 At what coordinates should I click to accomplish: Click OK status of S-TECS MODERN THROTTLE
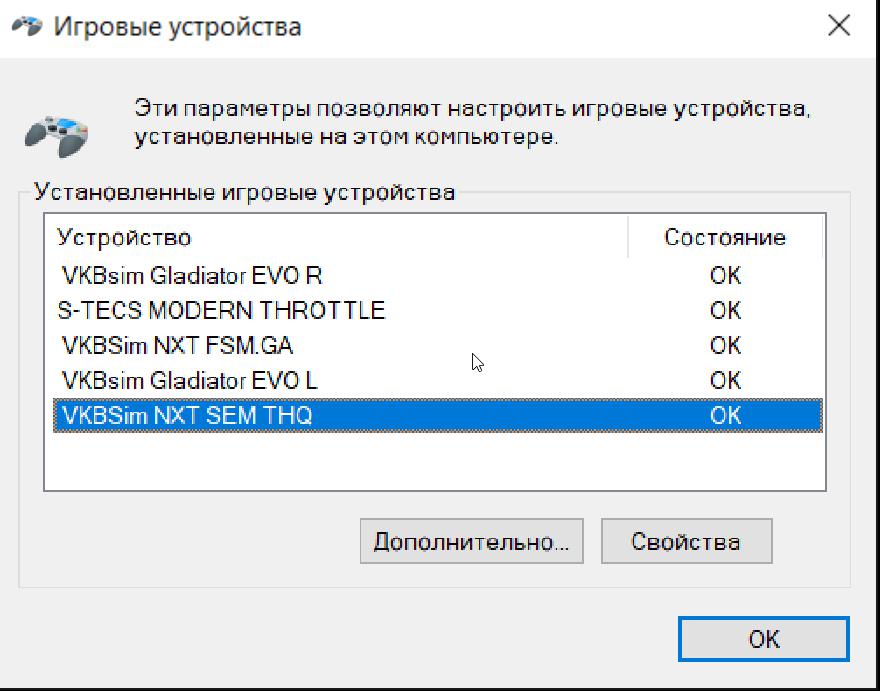tap(725, 310)
